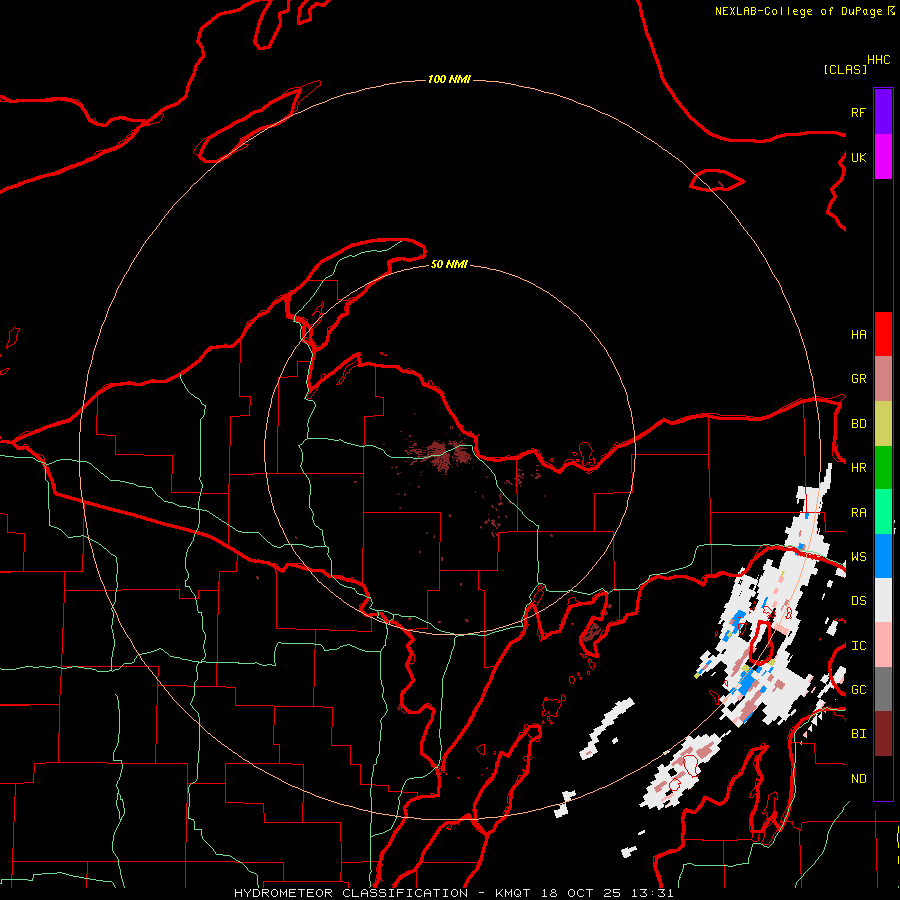Click the 'HA' legend label
Image resolution: width=900 pixels, height=900 pixels.
click(858, 335)
